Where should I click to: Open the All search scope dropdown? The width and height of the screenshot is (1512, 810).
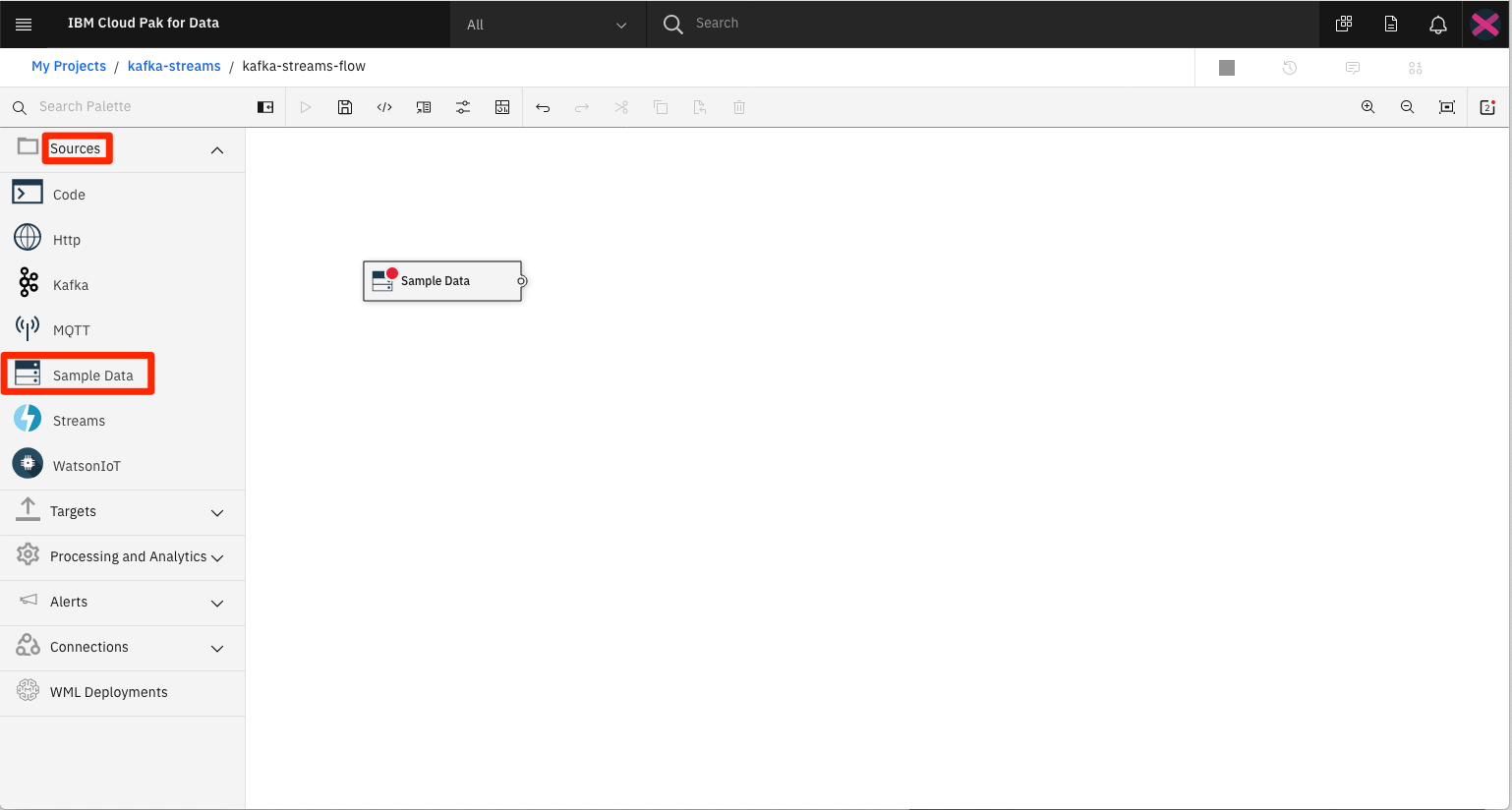[x=548, y=25]
